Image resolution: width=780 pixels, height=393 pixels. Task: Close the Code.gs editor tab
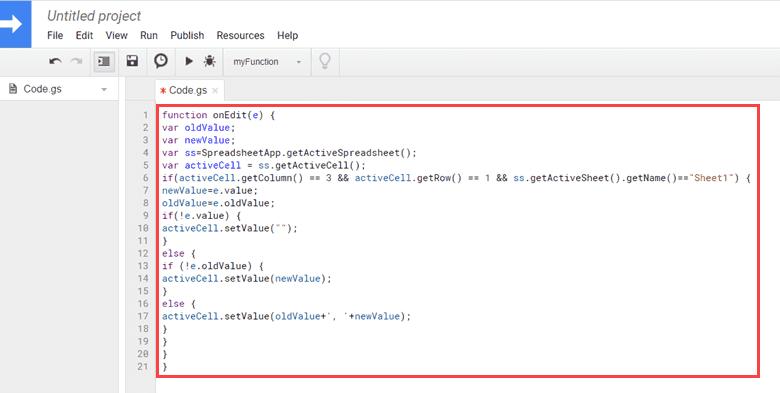click(x=215, y=91)
